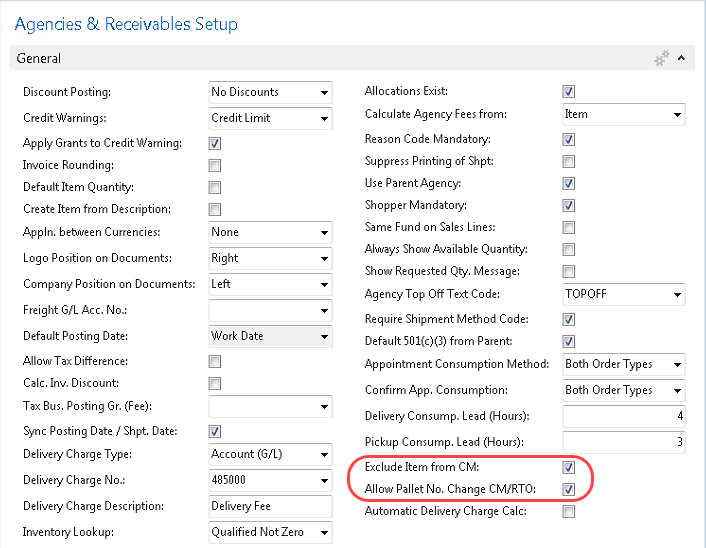Click the gear customize icon in General header
This screenshot has width=706, height=548.
(661, 59)
